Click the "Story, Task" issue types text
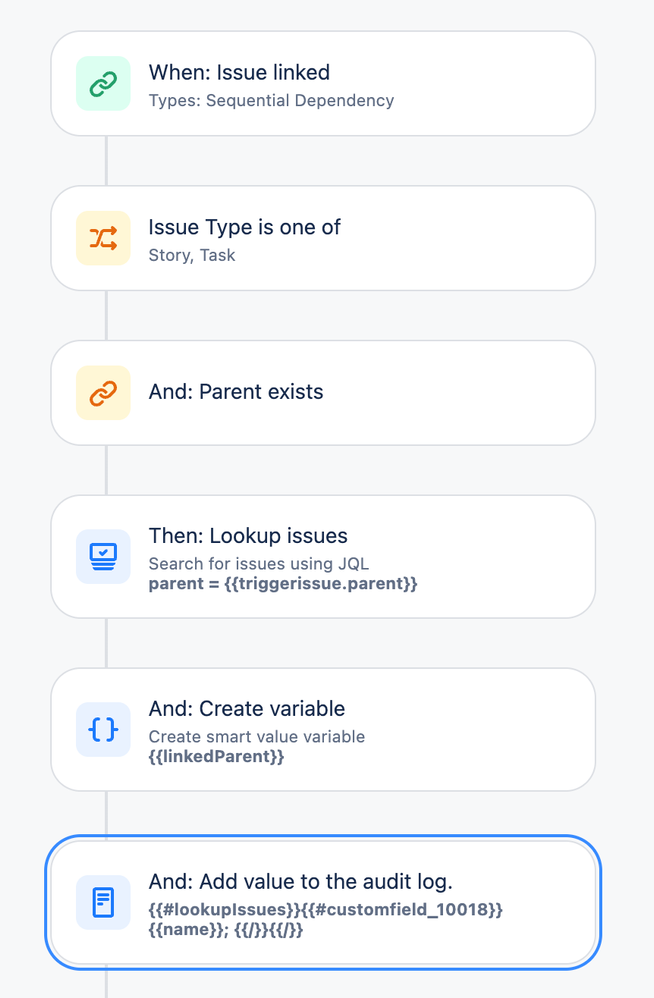 (192, 255)
